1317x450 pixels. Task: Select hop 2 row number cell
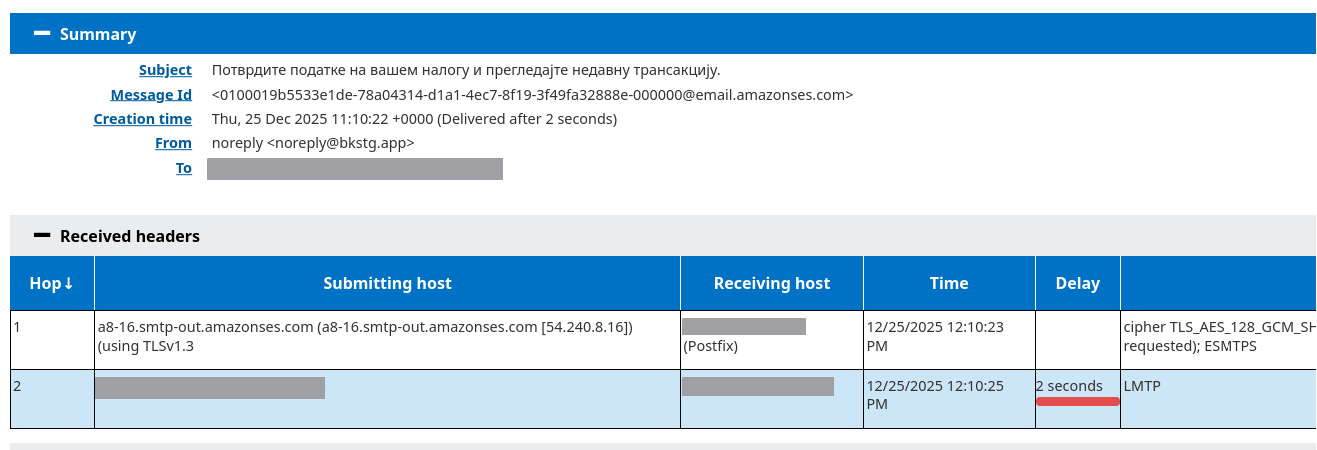[52, 399]
